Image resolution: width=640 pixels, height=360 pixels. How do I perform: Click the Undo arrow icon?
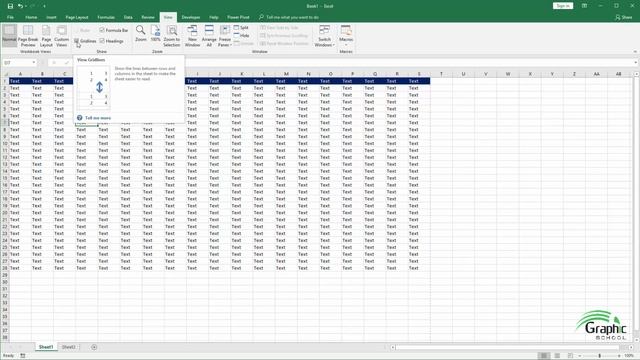click(20, 6)
